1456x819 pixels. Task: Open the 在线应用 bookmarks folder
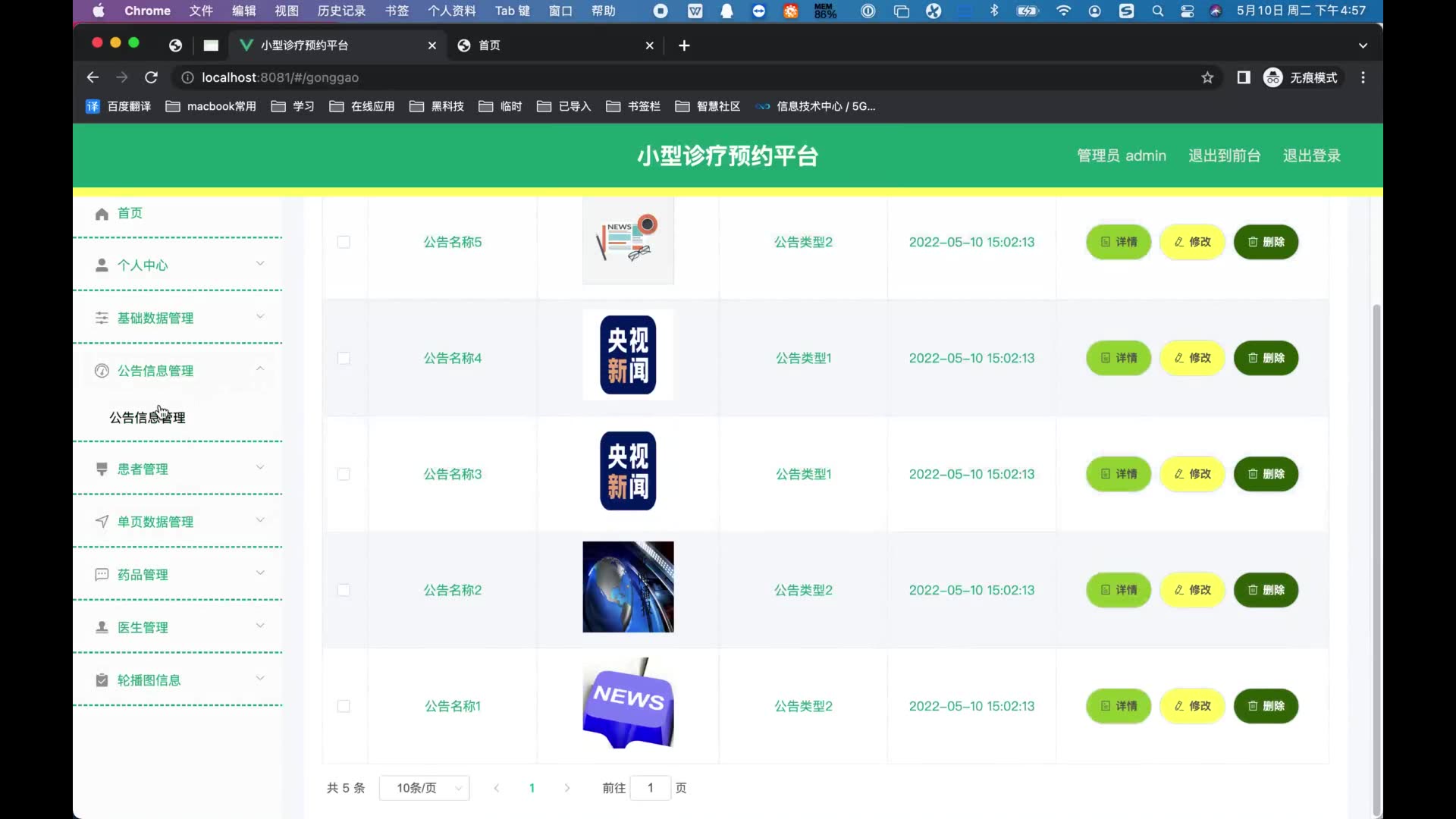(362, 106)
